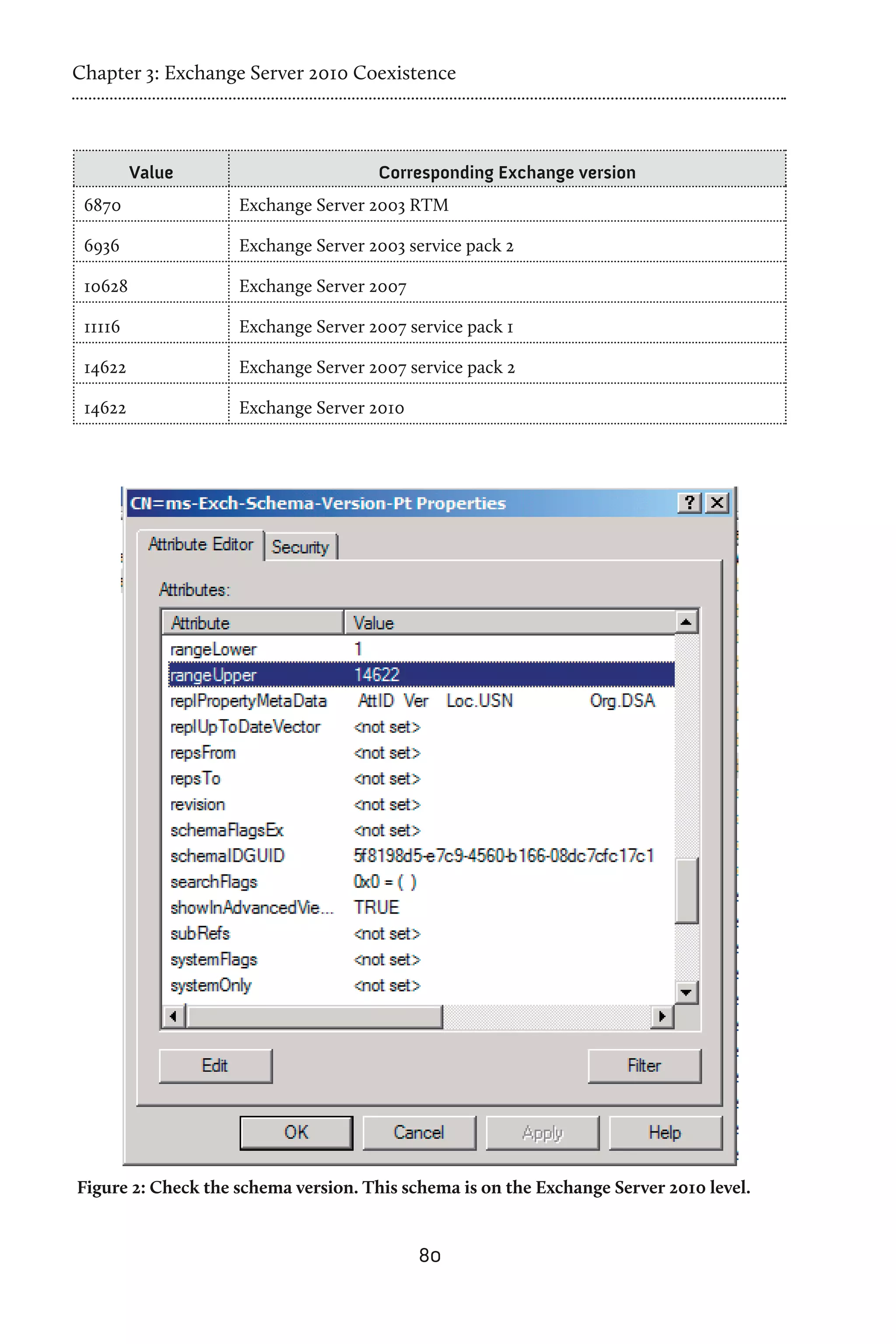896x1344 pixels.
Task: Click the horizontal scrollbar thumb
Action: (314, 1017)
